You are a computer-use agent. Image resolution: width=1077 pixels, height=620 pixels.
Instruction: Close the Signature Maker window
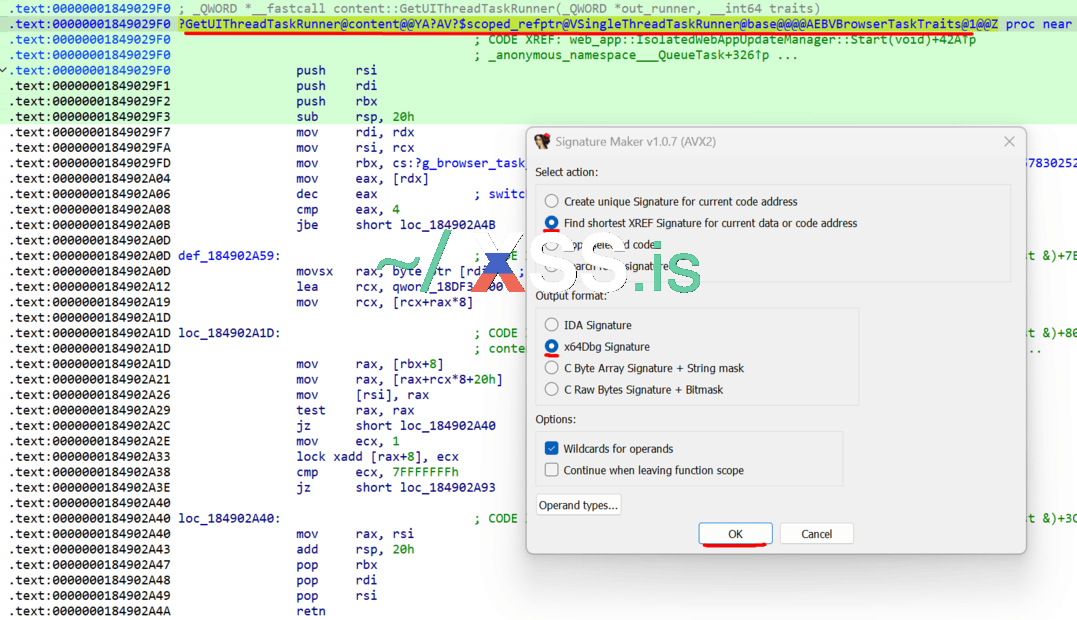(x=1009, y=141)
